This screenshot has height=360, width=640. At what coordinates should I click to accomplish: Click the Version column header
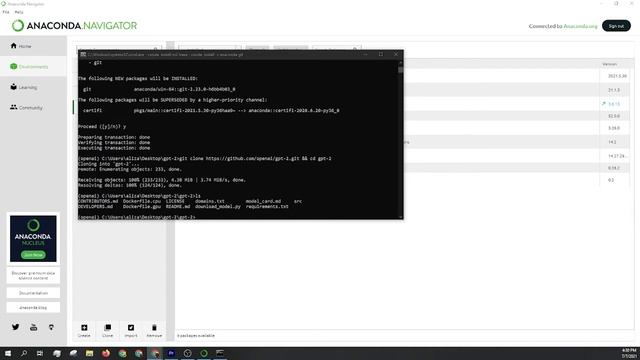tap(609, 64)
